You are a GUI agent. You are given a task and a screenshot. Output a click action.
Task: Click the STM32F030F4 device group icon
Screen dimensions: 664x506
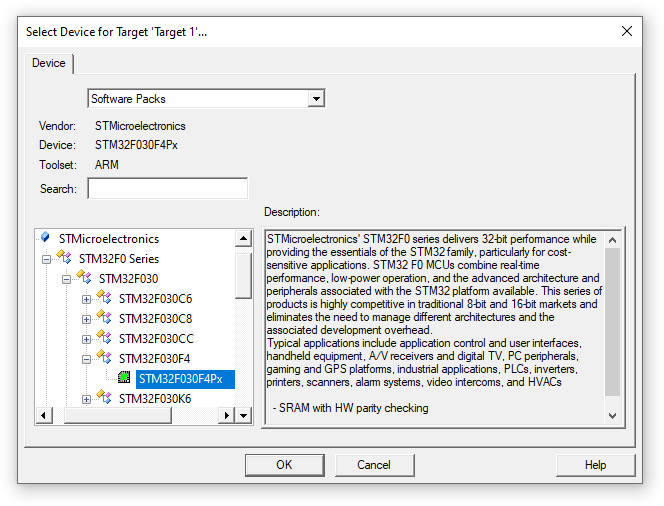click(x=104, y=357)
